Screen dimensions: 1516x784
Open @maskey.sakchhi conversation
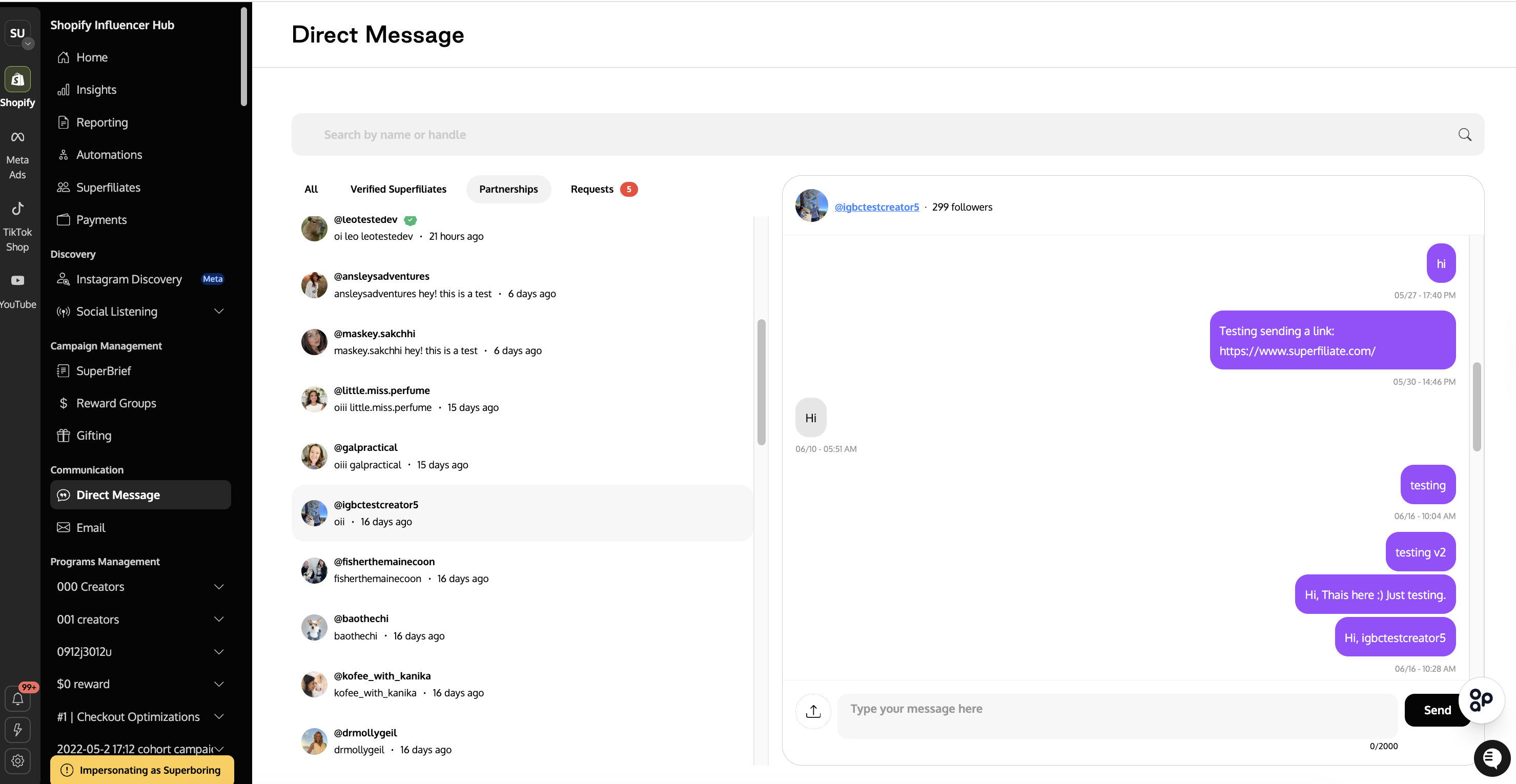tap(523, 342)
